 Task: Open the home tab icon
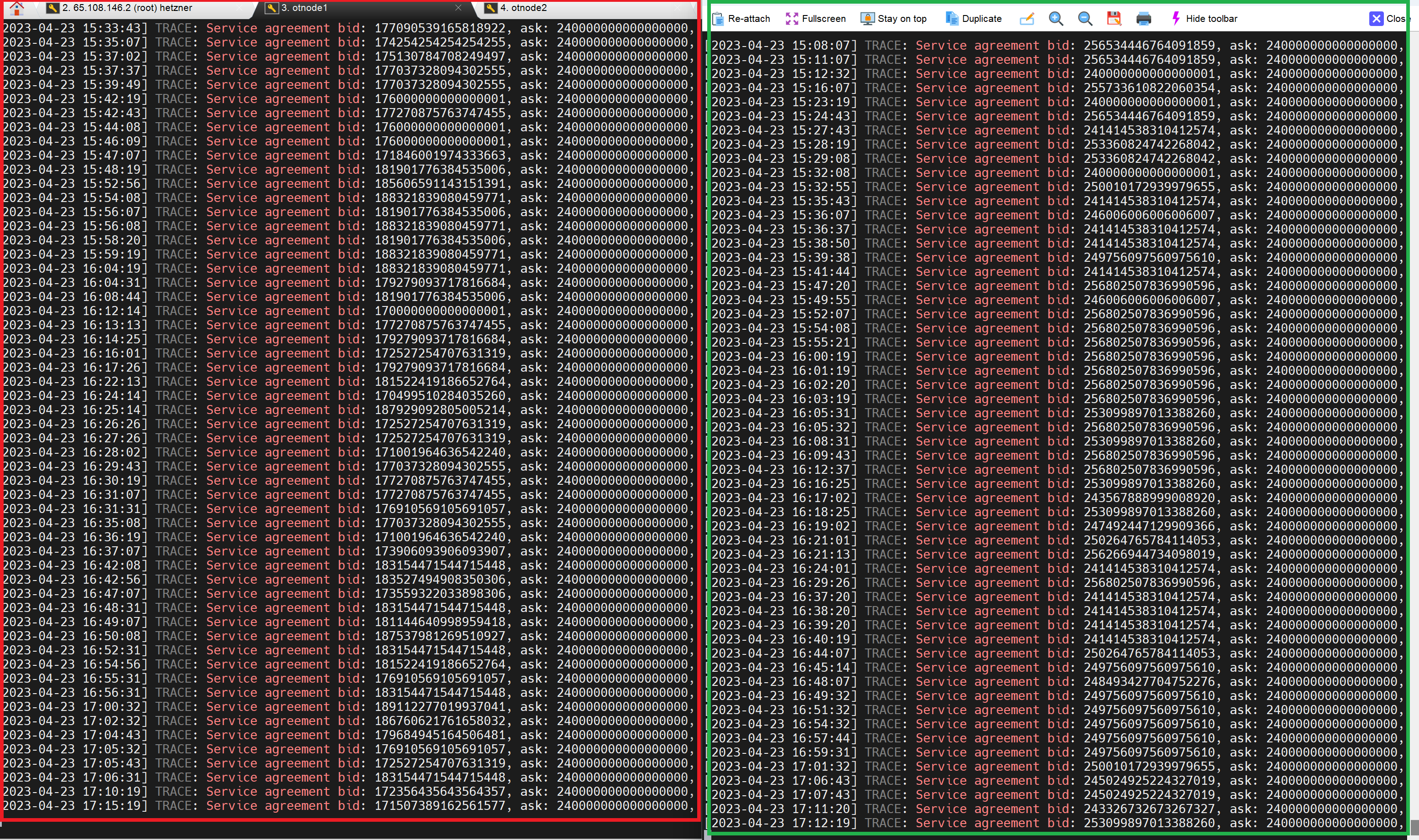[16, 8]
